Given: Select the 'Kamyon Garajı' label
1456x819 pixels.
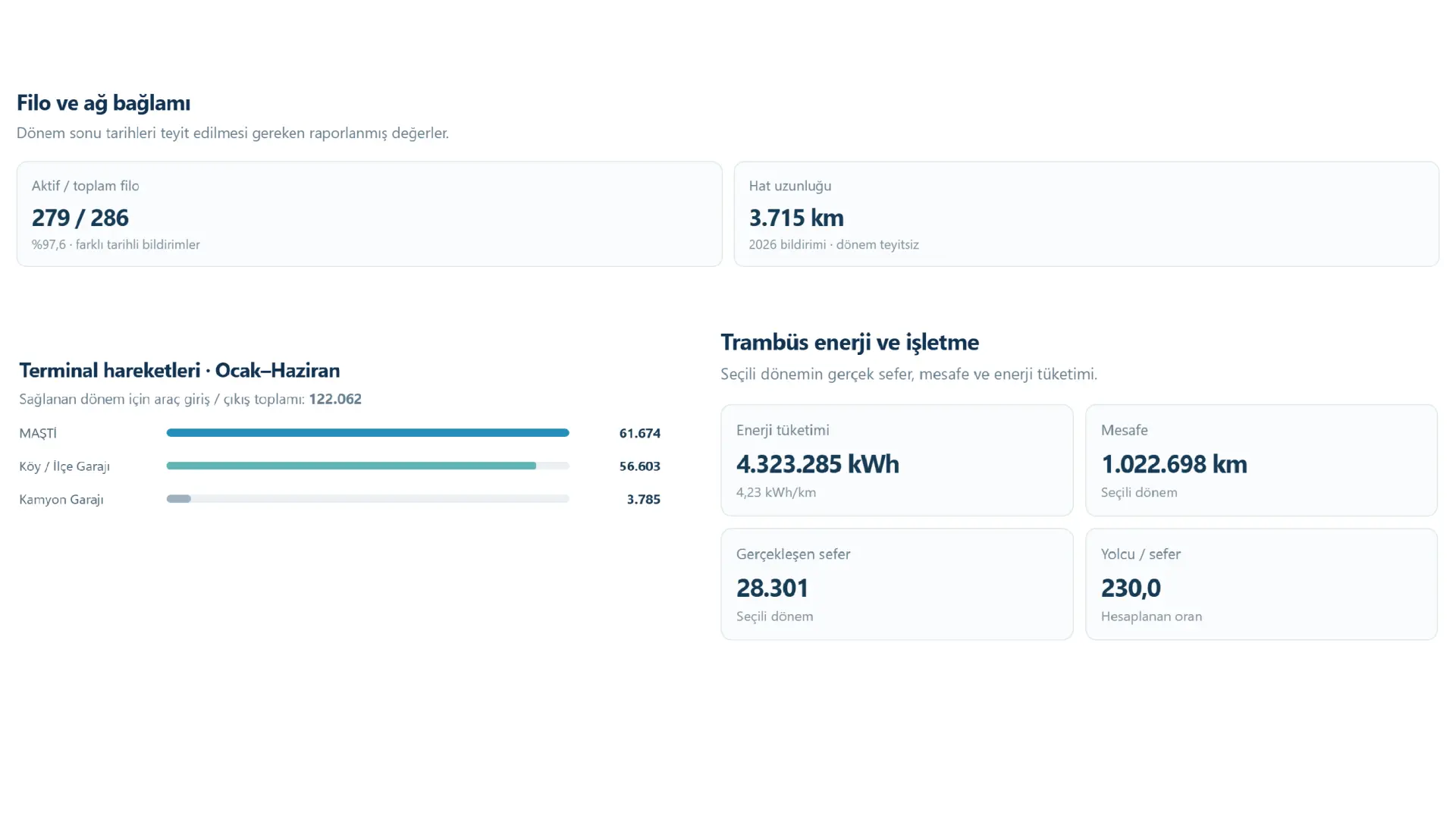Looking at the screenshot, I should 61,499.
